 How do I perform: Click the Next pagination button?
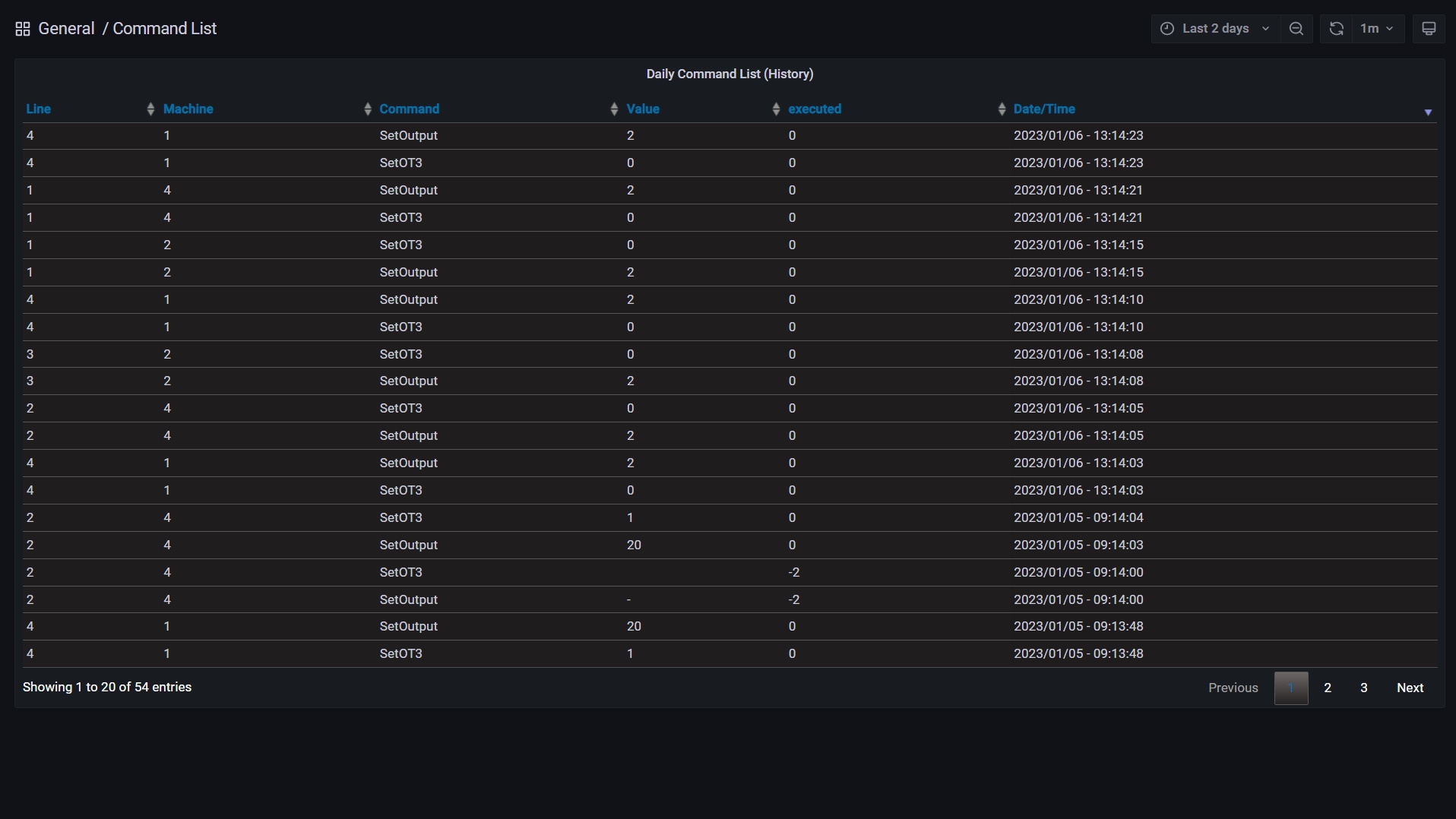[1410, 688]
